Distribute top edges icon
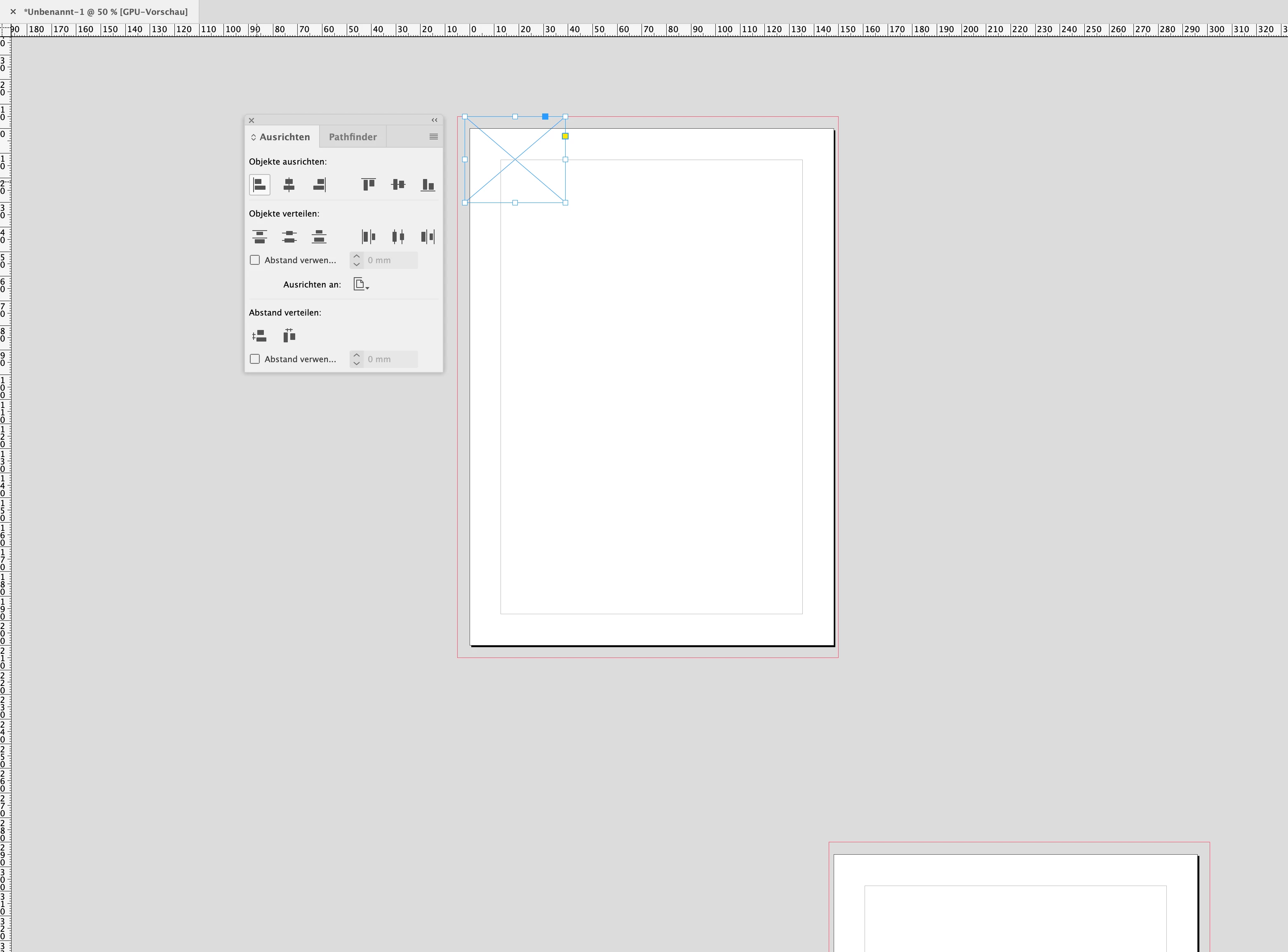 259,236
